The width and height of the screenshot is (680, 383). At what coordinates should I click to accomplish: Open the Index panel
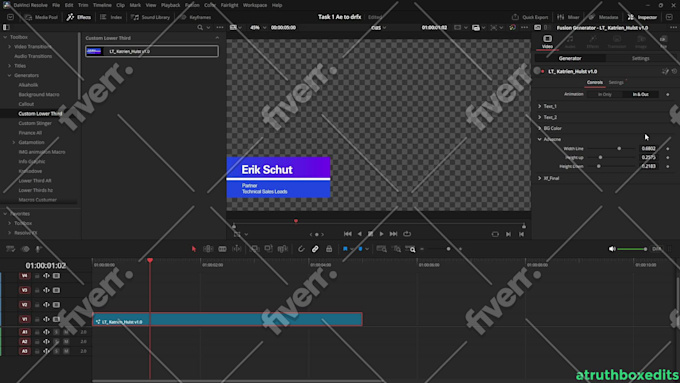coord(111,17)
